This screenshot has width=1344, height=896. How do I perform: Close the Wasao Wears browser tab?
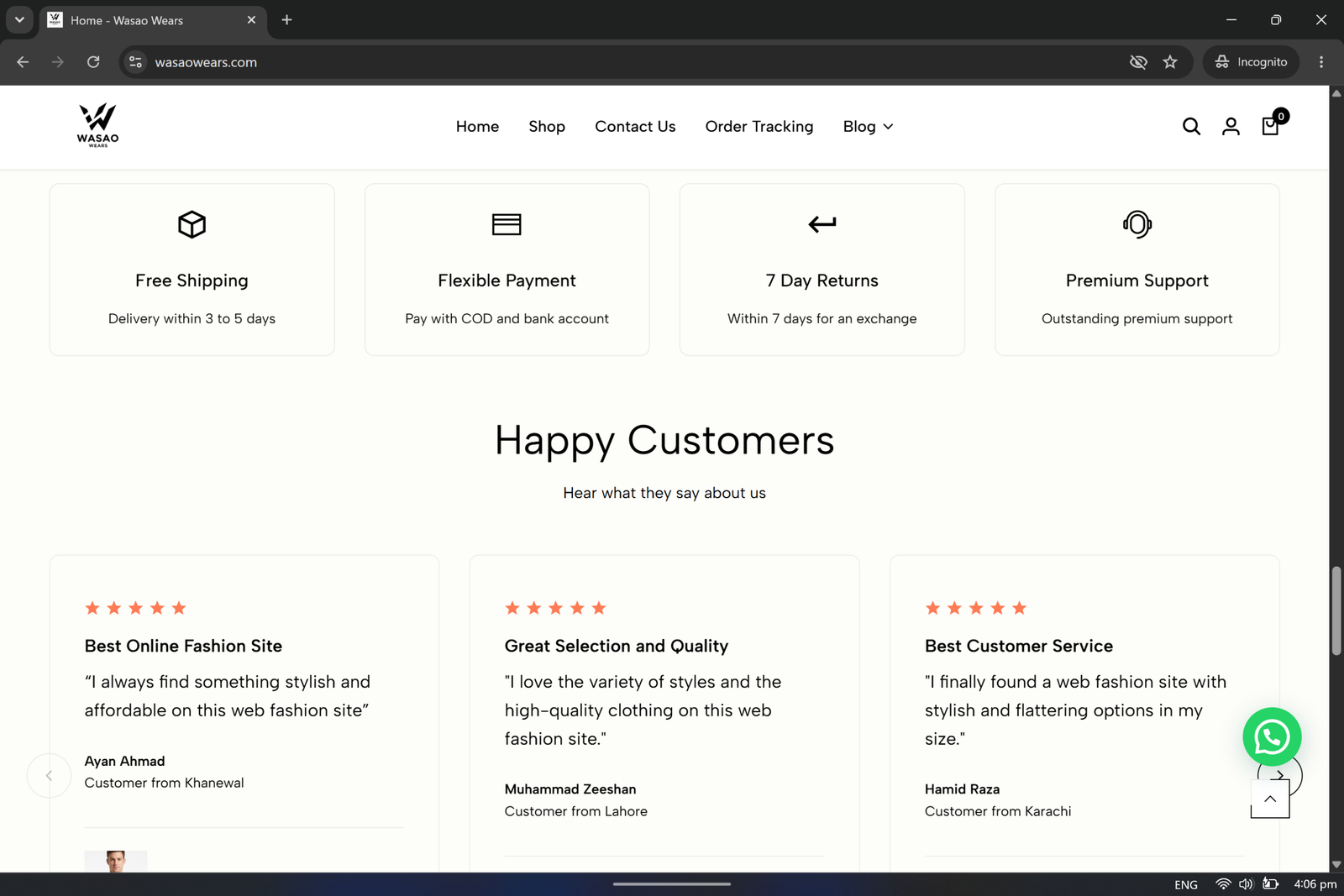[x=251, y=19]
